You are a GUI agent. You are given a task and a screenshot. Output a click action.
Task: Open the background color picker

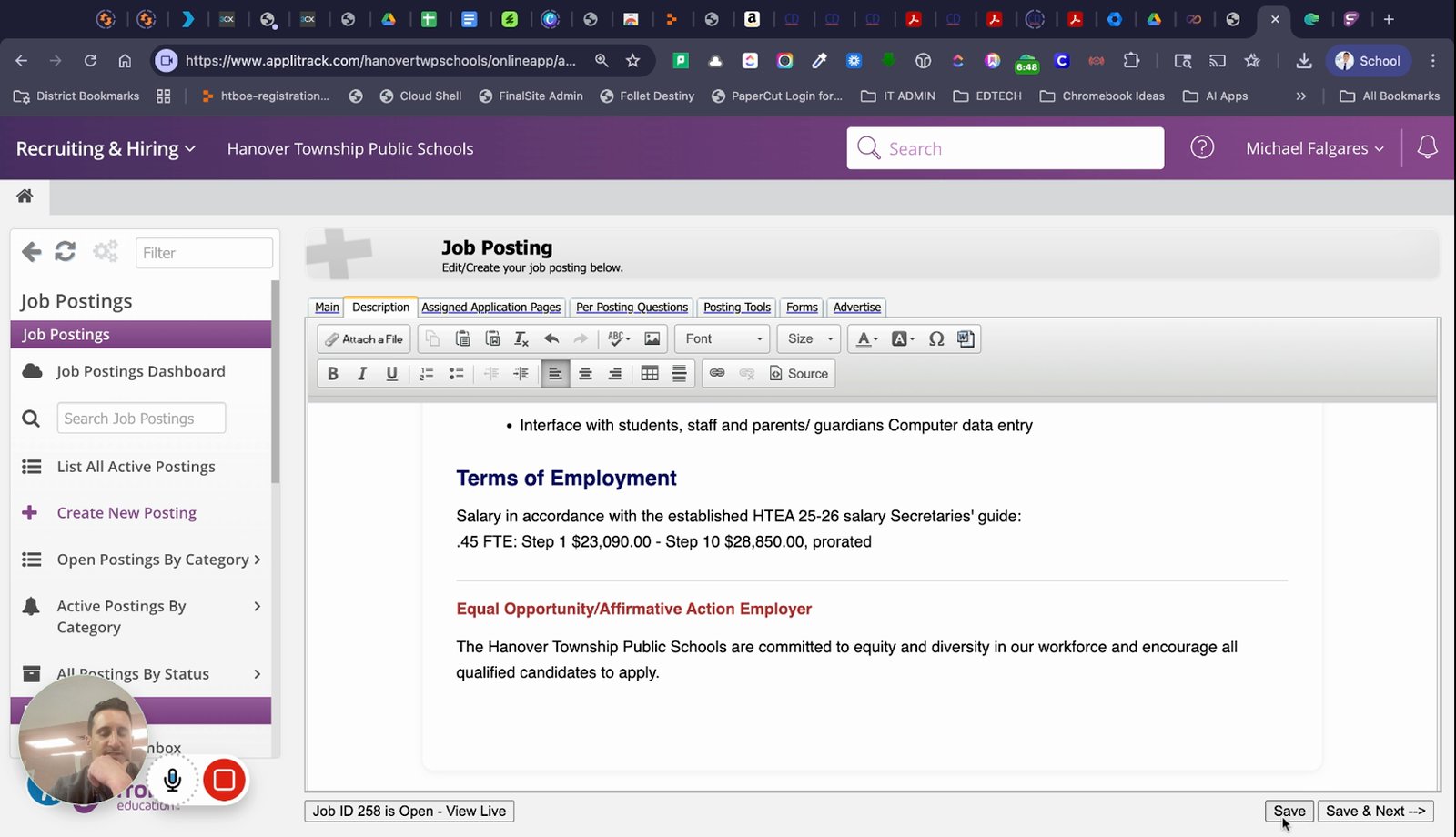903,339
